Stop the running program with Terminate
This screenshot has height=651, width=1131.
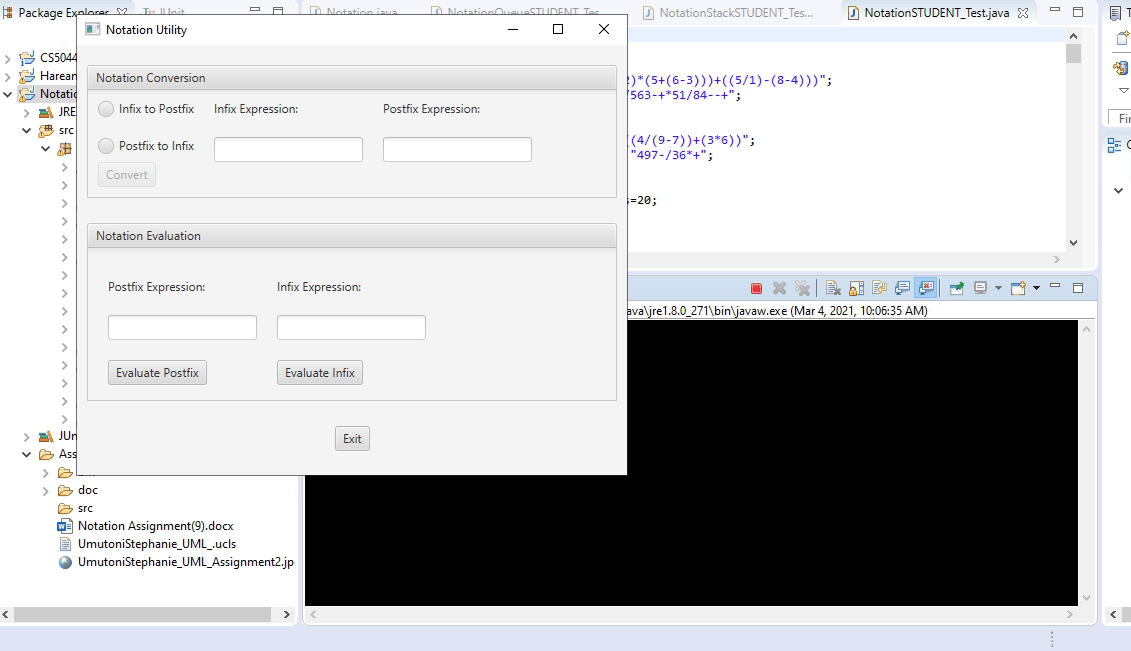click(756, 288)
